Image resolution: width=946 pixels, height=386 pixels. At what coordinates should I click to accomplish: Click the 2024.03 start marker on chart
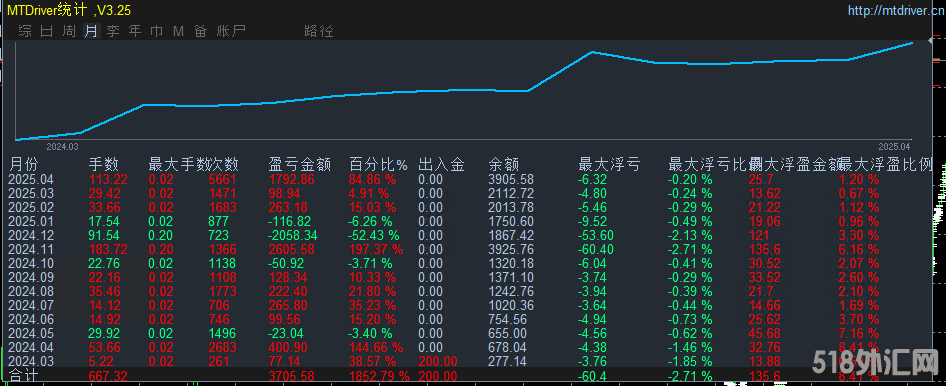click(x=62, y=147)
